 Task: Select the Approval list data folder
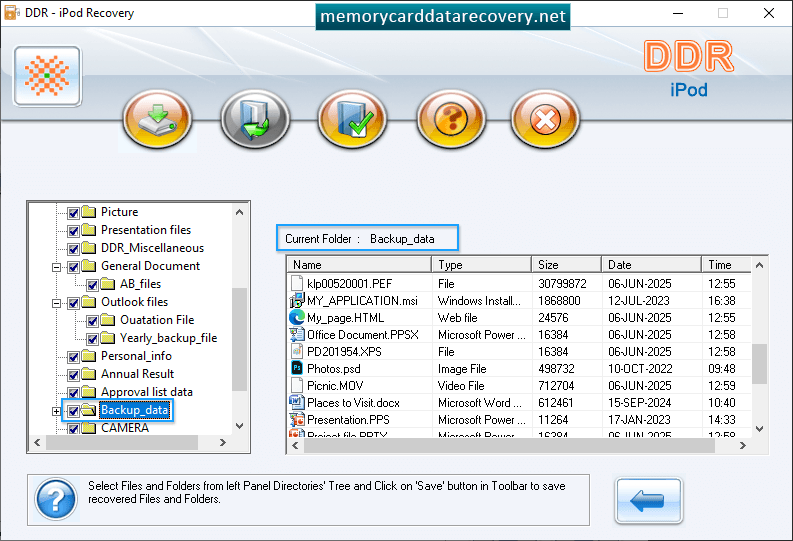147,392
